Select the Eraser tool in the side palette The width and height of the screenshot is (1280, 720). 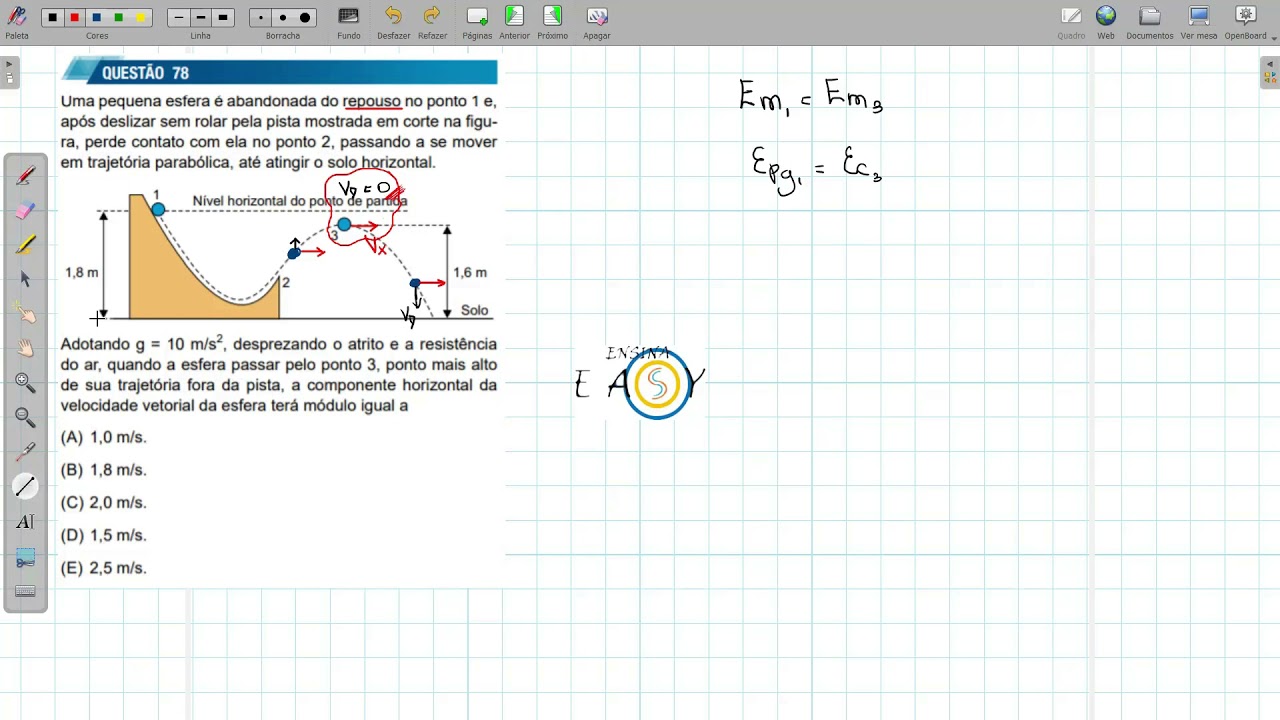point(25,211)
